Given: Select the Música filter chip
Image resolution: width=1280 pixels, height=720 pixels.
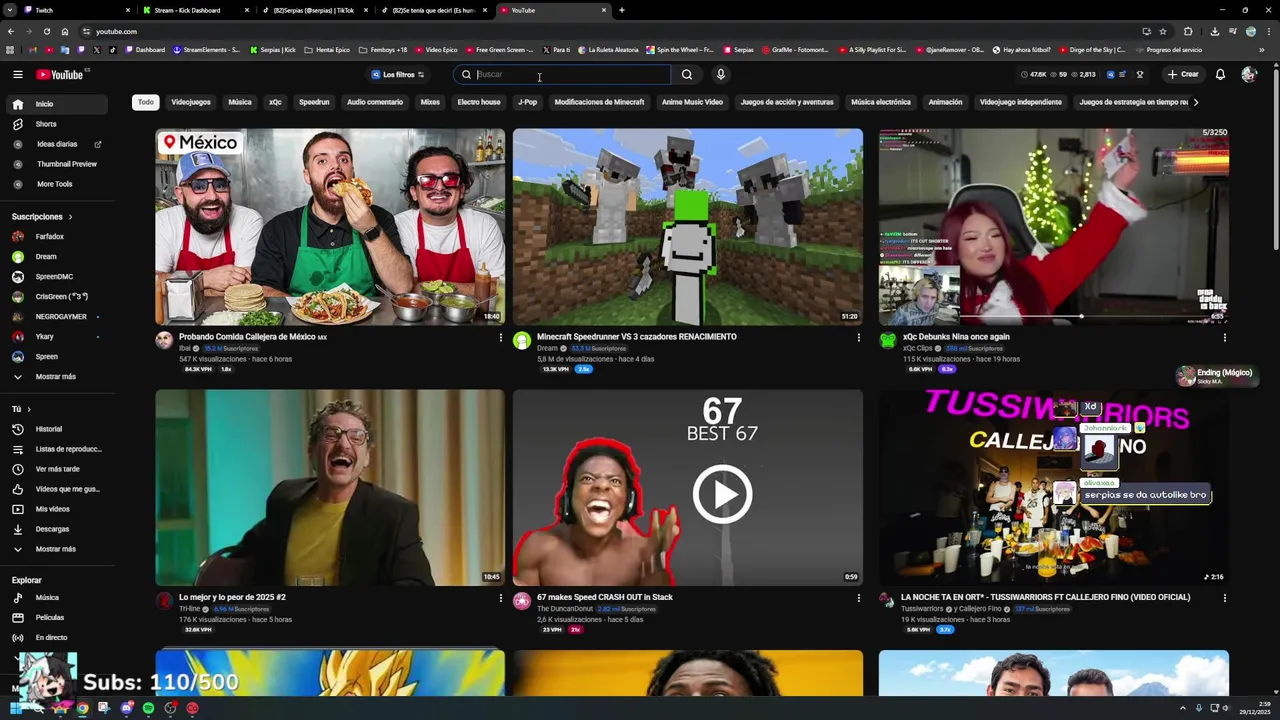Looking at the screenshot, I should click(x=240, y=102).
